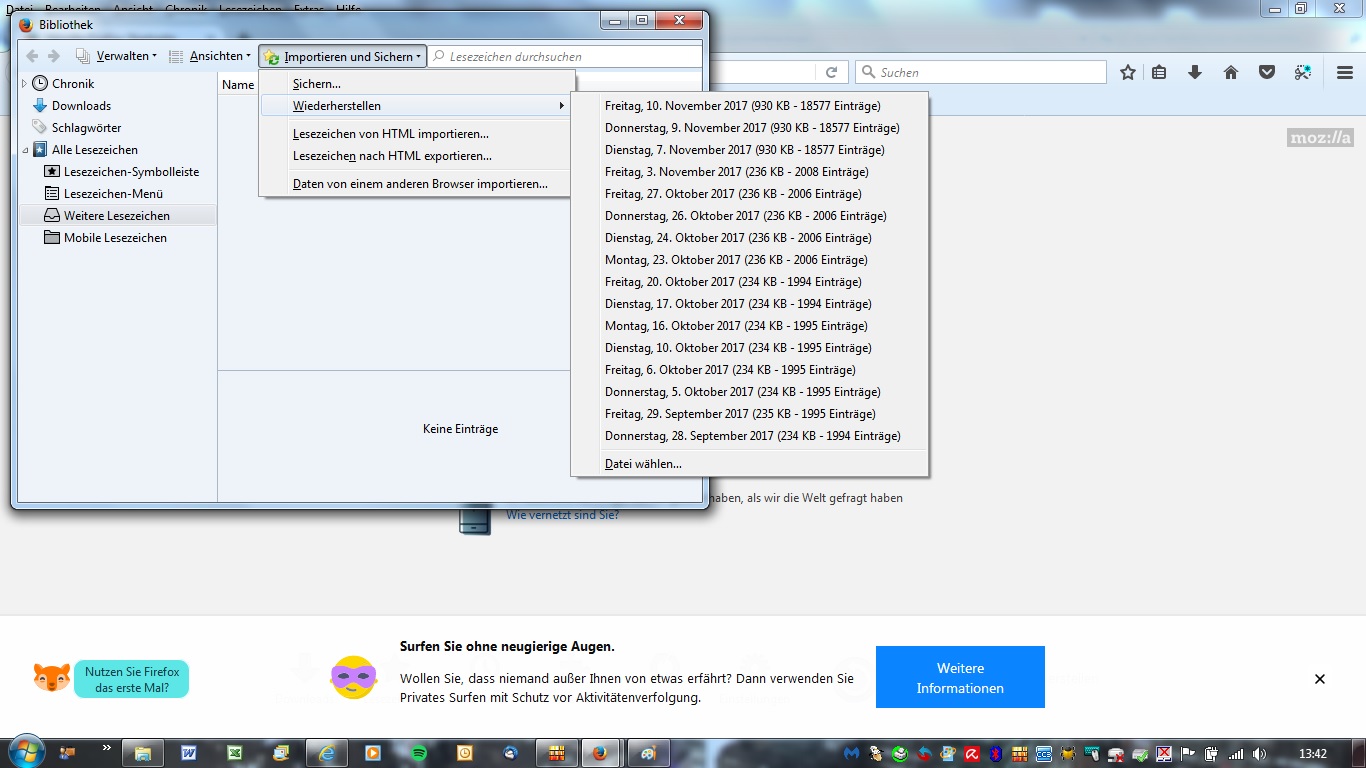Open Microsoft Word from the taskbar
The height and width of the screenshot is (768, 1366).
pyautogui.click(x=189, y=753)
